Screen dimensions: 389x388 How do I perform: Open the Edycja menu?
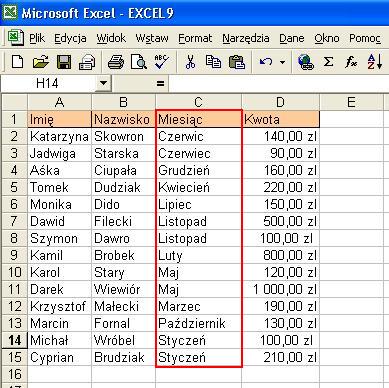click(x=70, y=38)
